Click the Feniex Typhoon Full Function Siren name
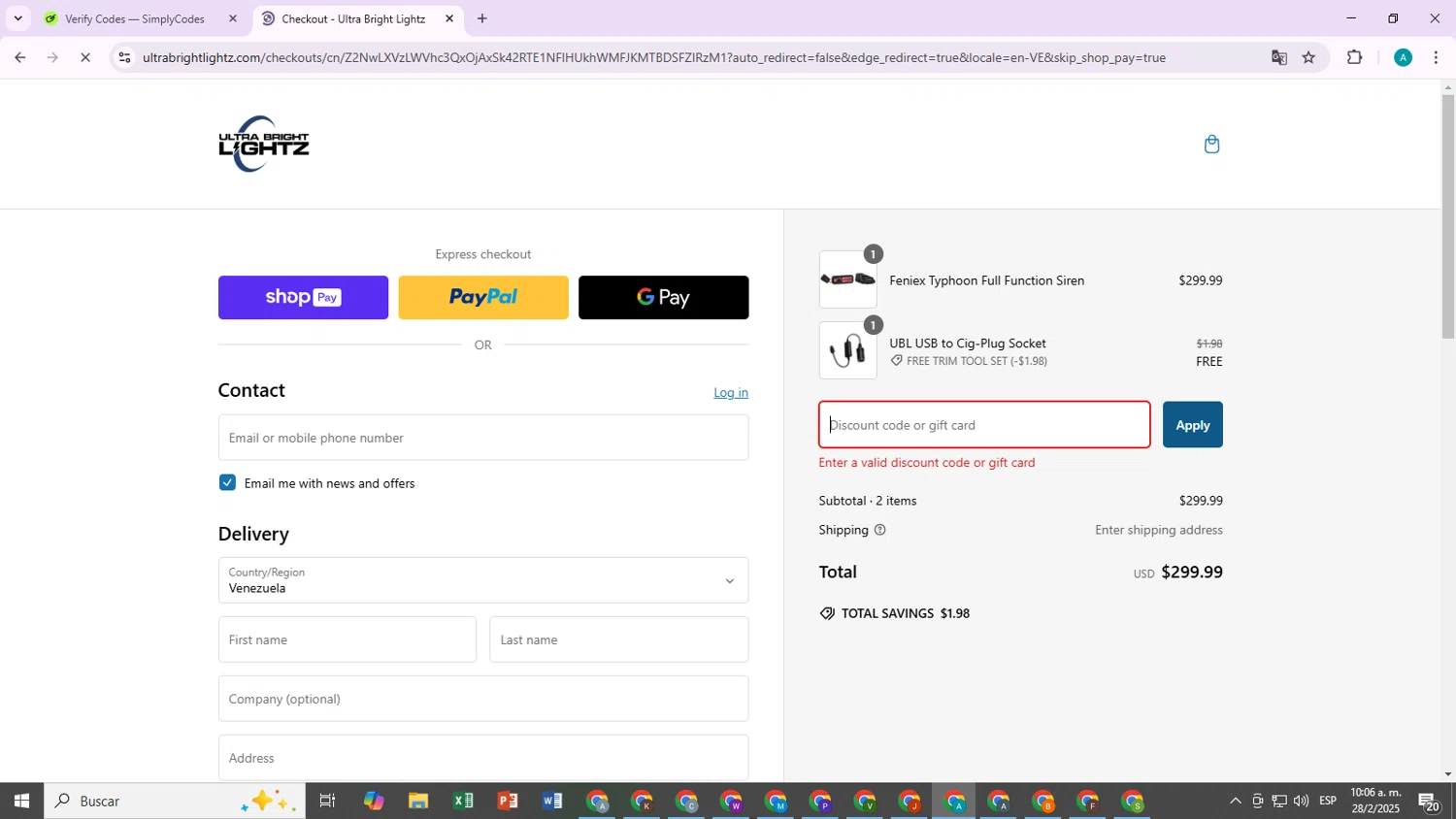This screenshot has width=1456, height=819. point(987,280)
